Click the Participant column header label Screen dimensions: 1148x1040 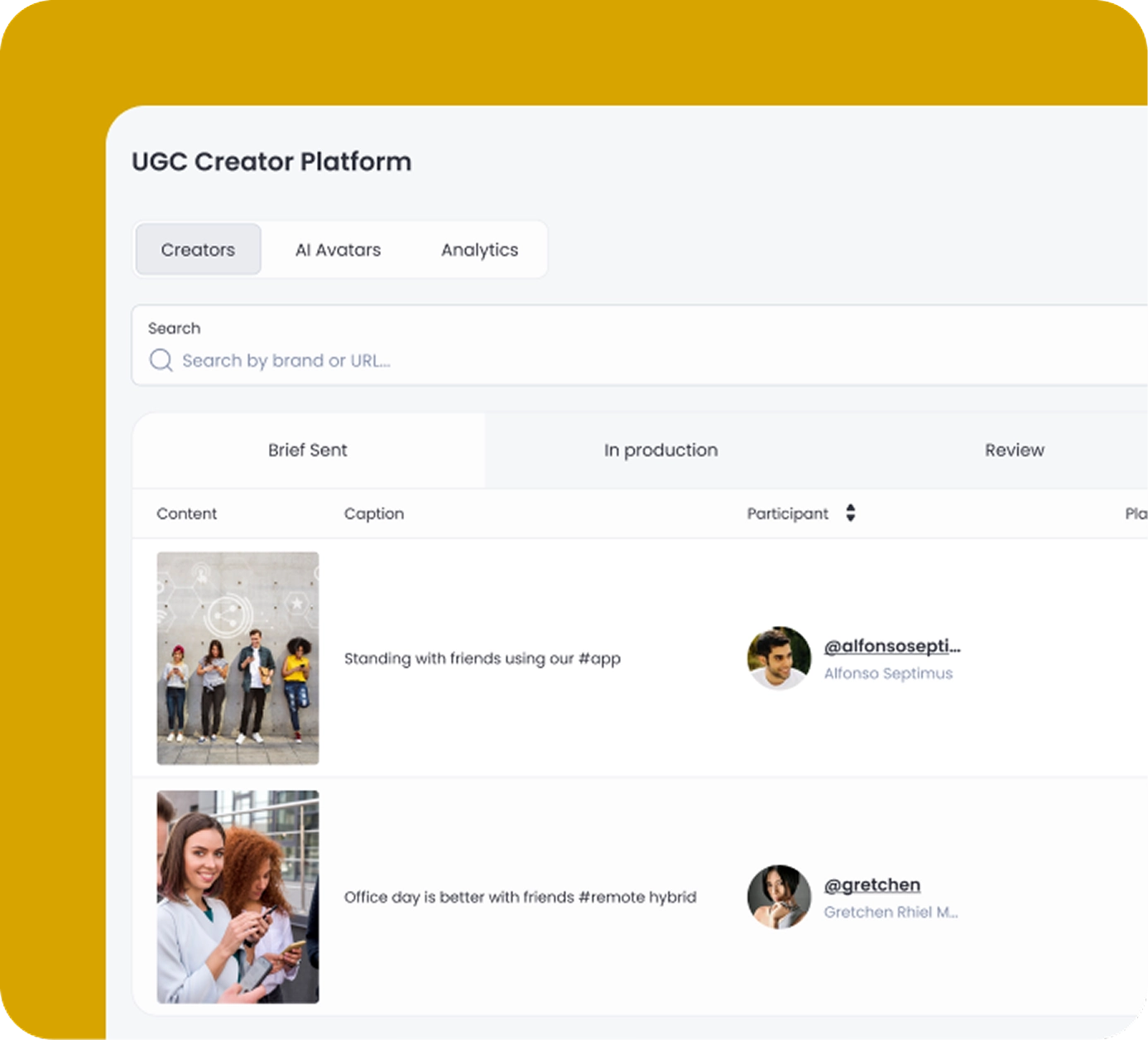tap(787, 513)
